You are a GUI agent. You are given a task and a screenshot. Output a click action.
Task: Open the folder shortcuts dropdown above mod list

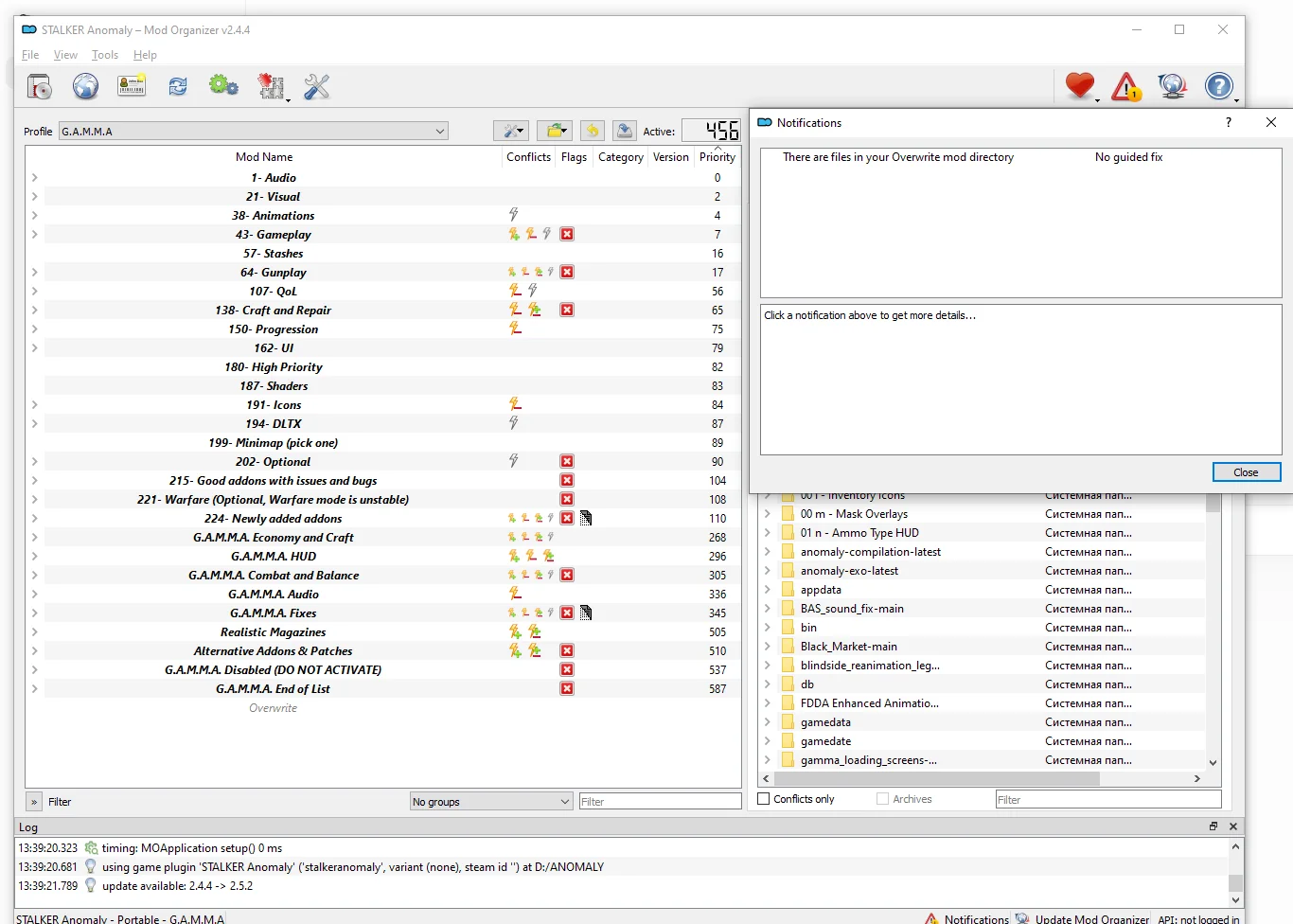point(555,131)
